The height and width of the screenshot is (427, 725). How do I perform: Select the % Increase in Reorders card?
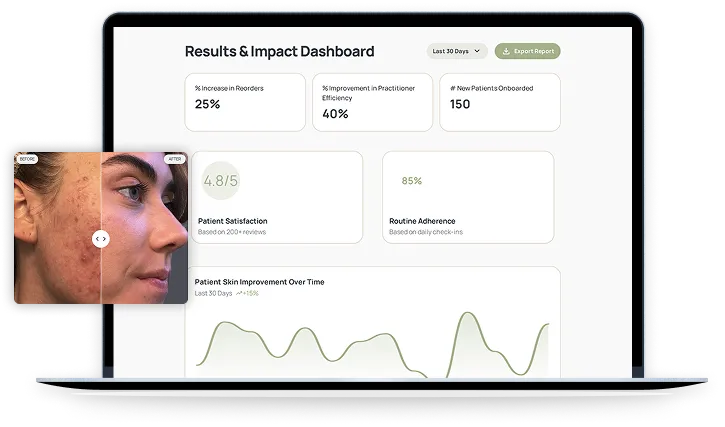245,101
